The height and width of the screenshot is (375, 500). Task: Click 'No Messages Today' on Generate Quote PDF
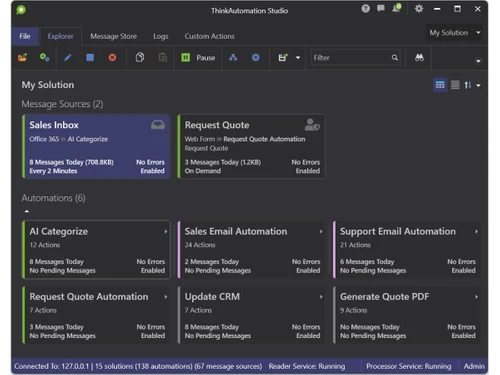pyautogui.click(x=370, y=327)
